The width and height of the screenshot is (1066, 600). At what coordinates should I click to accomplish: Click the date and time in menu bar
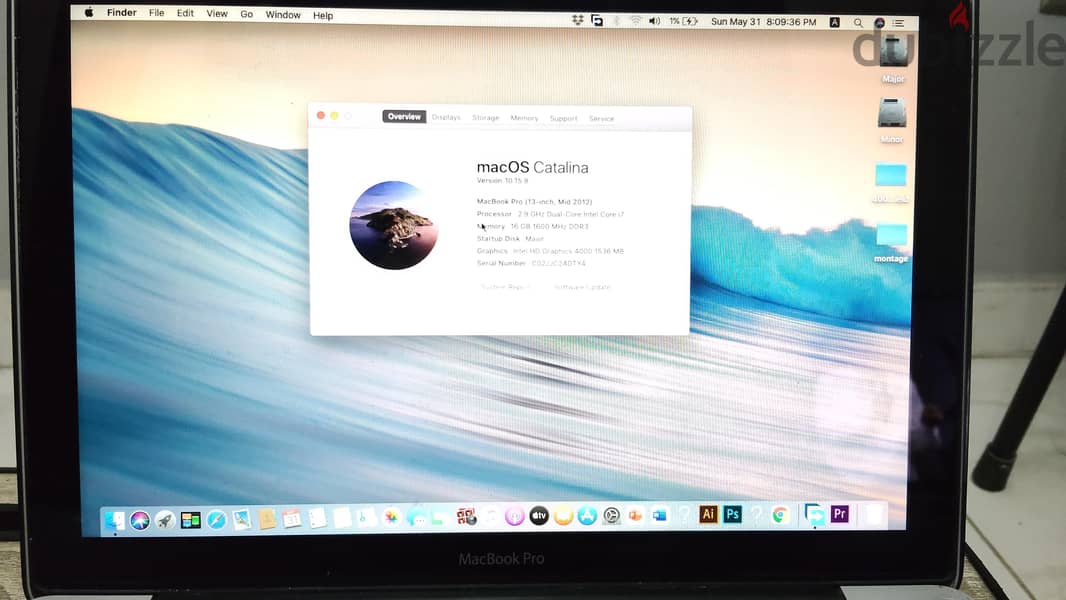pos(763,22)
